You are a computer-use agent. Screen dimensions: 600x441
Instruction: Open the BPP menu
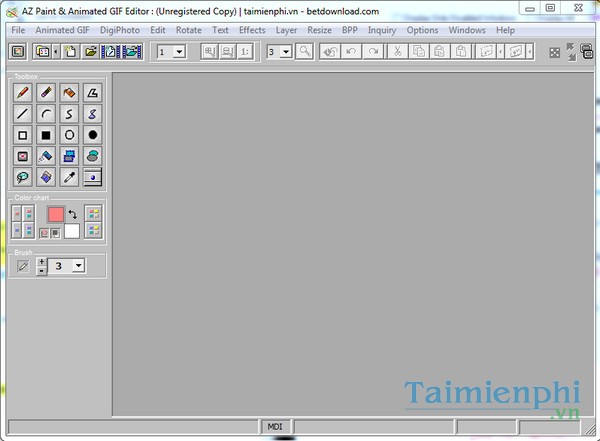350,30
